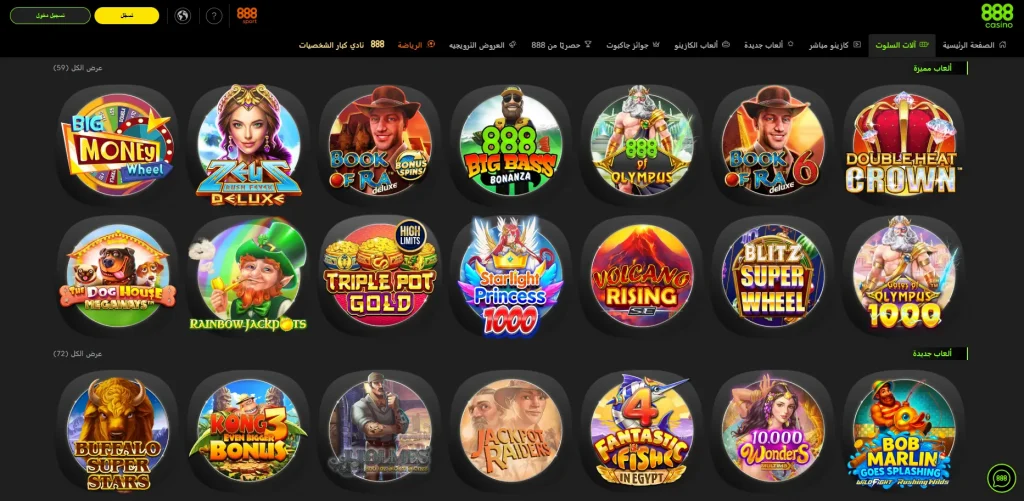Screen dimensions: 1024x501
Task: Launch the Big Money Wheel game
Action: click(x=118, y=145)
